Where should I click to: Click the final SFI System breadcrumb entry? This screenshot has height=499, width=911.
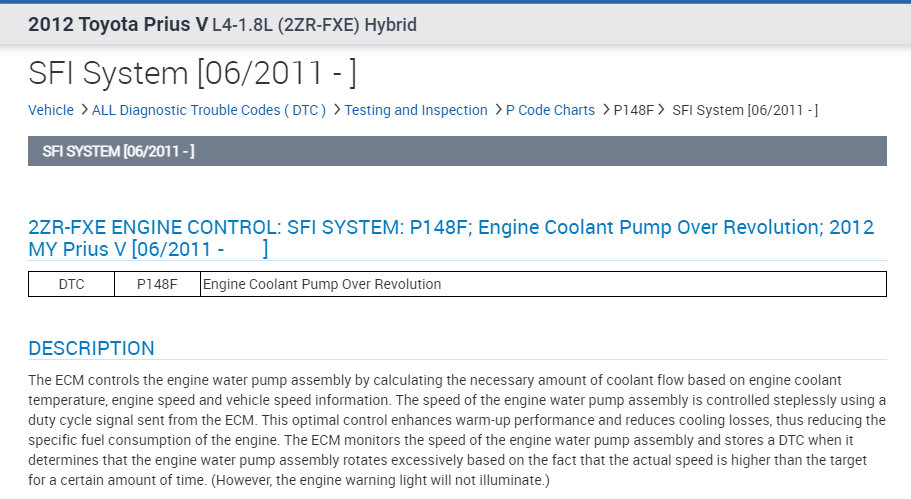(745, 110)
